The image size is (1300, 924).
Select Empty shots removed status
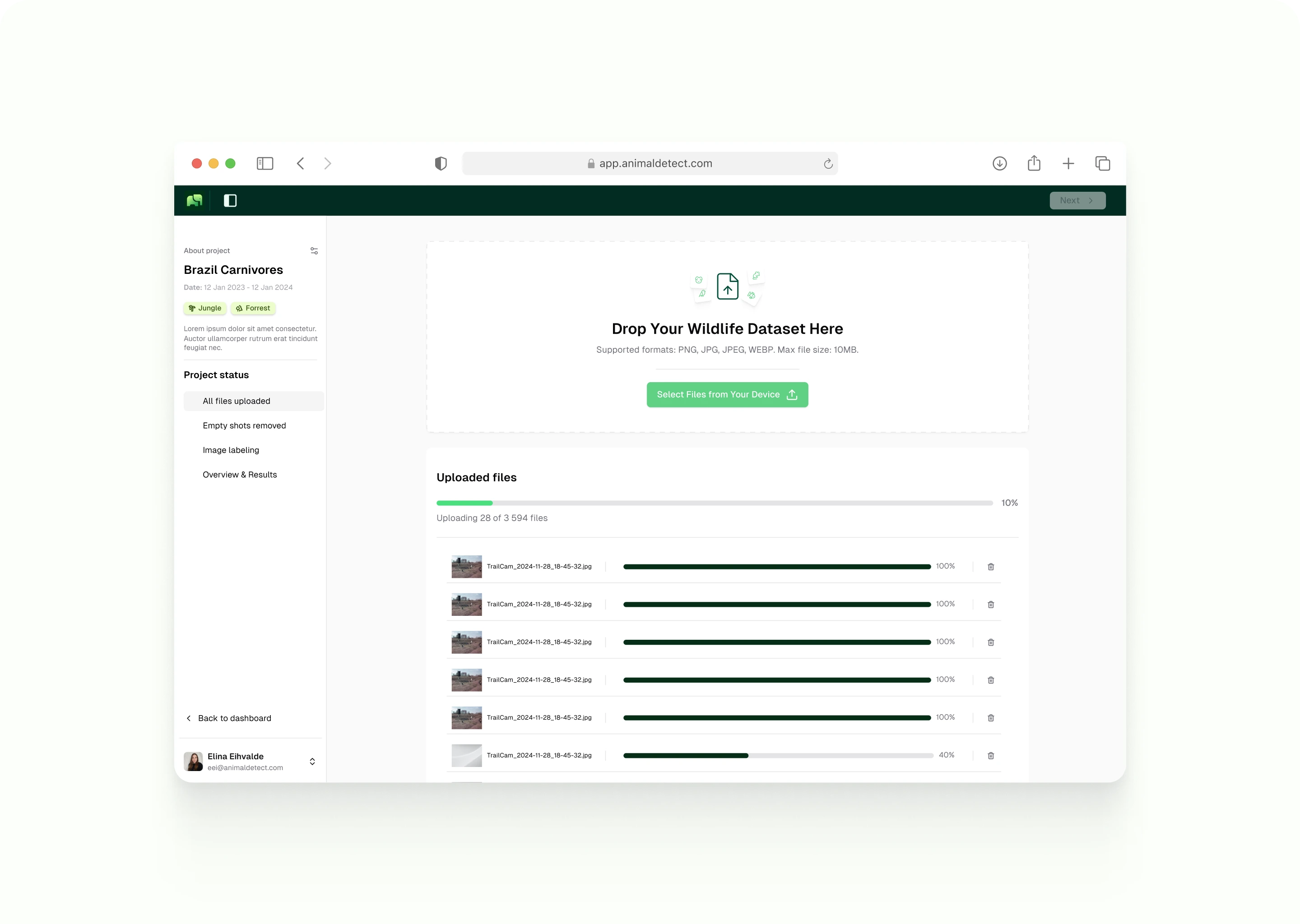(244, 425)
